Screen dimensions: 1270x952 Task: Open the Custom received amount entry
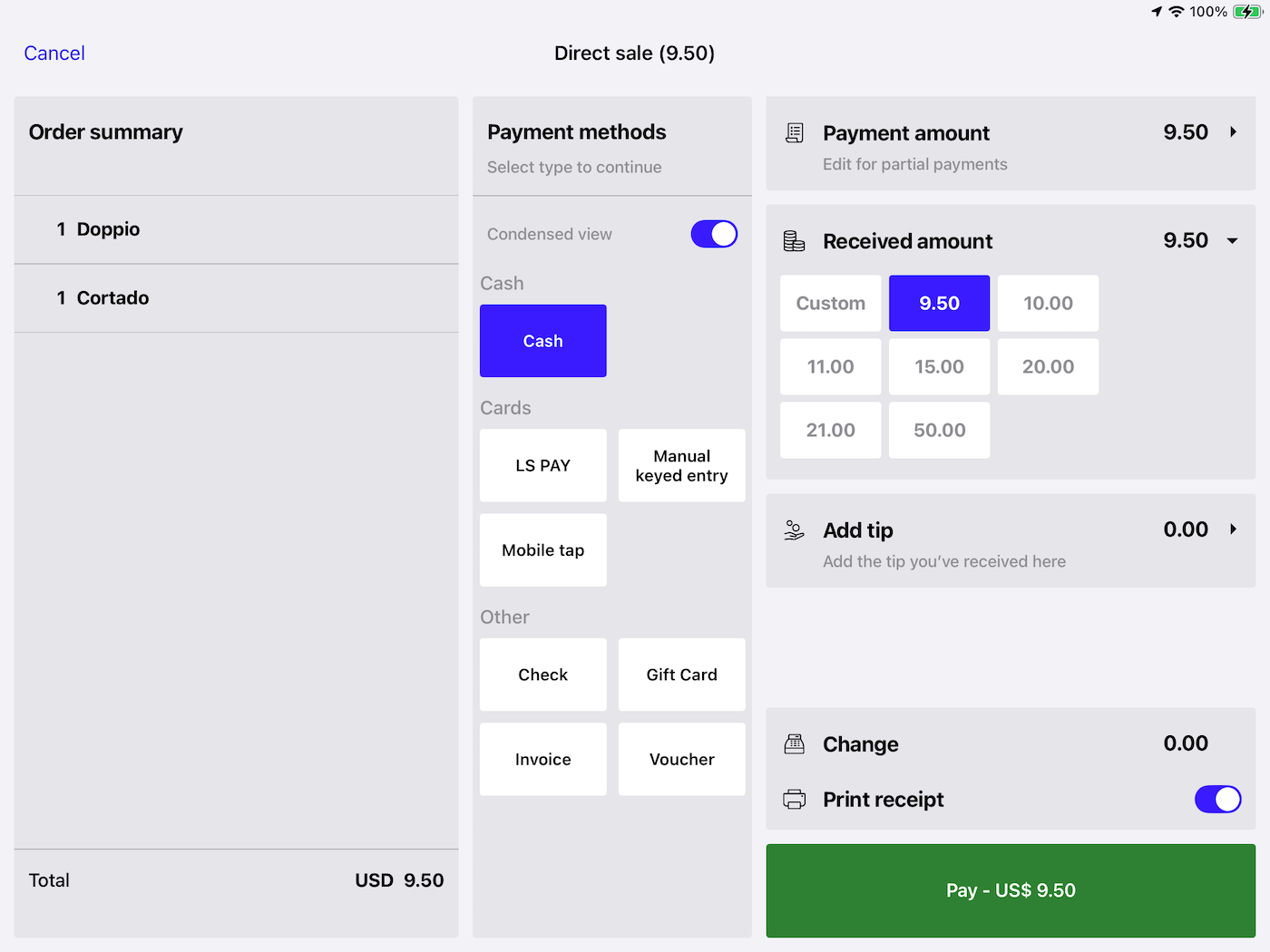point(830,303)
